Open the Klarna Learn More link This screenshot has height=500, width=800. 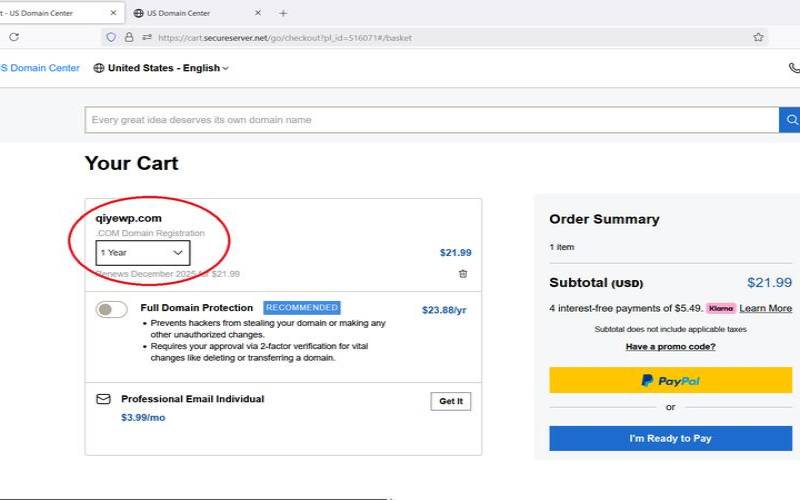point(765,308)
